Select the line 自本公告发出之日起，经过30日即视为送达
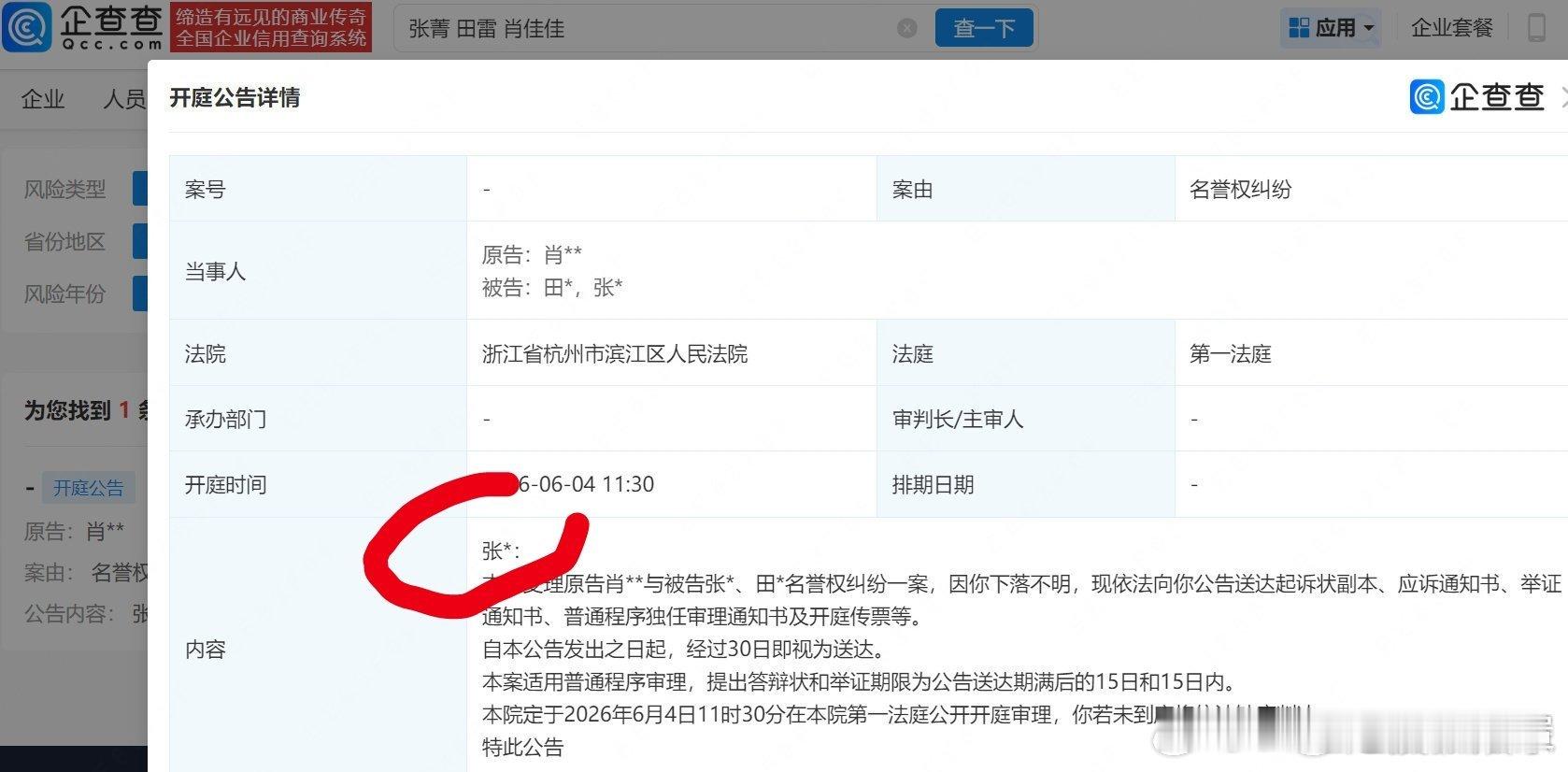The width and height of the screenshot is (1568, 772). pyautogui.click(x=683, y=650)
